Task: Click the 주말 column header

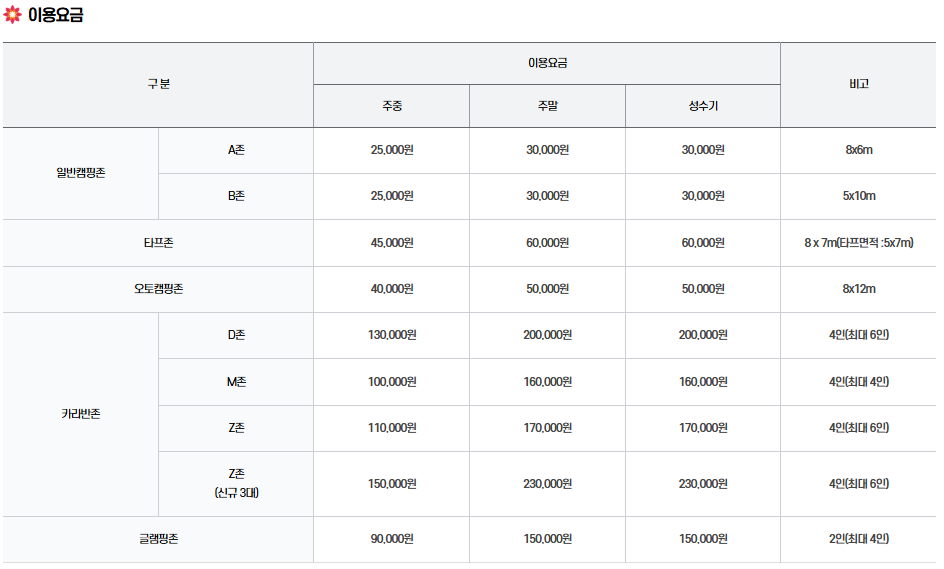Action: [548, 106]
